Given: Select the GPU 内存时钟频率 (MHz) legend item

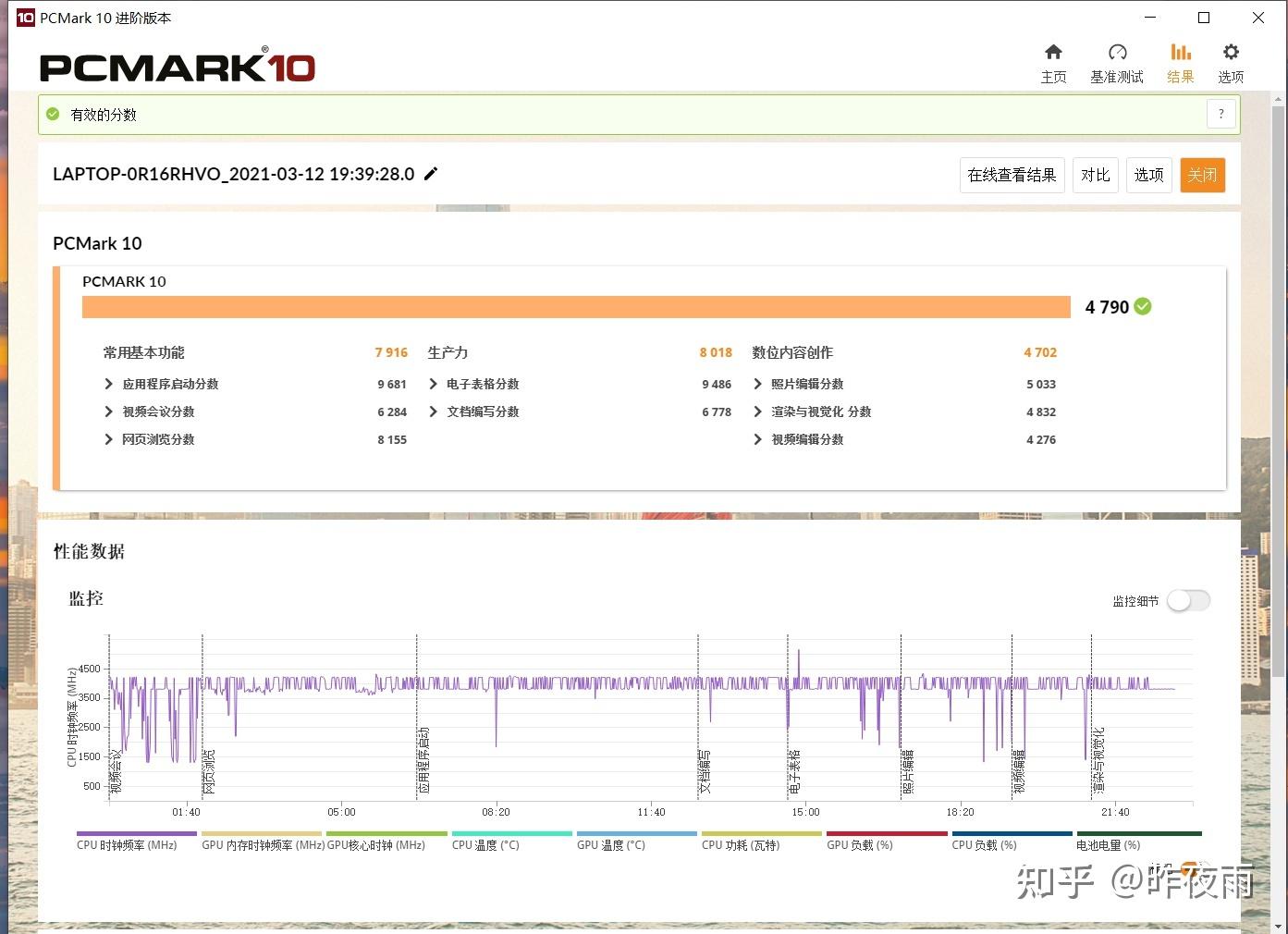Looking at the screenshot, I should (x=263, y=841).
